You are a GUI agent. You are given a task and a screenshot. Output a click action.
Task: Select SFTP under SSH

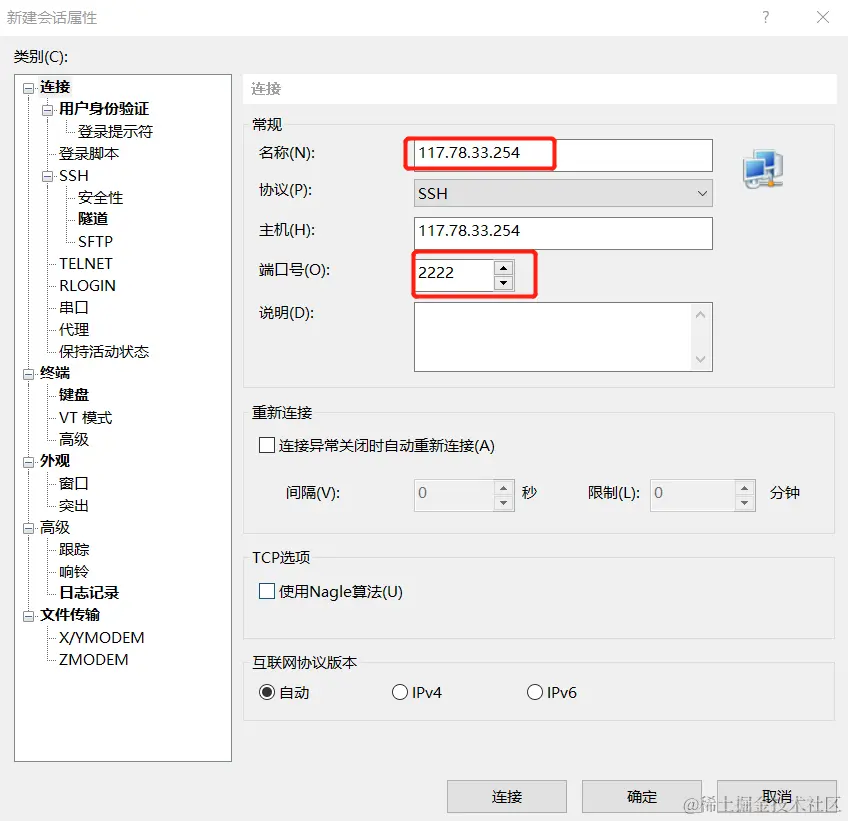pos(95,241)
